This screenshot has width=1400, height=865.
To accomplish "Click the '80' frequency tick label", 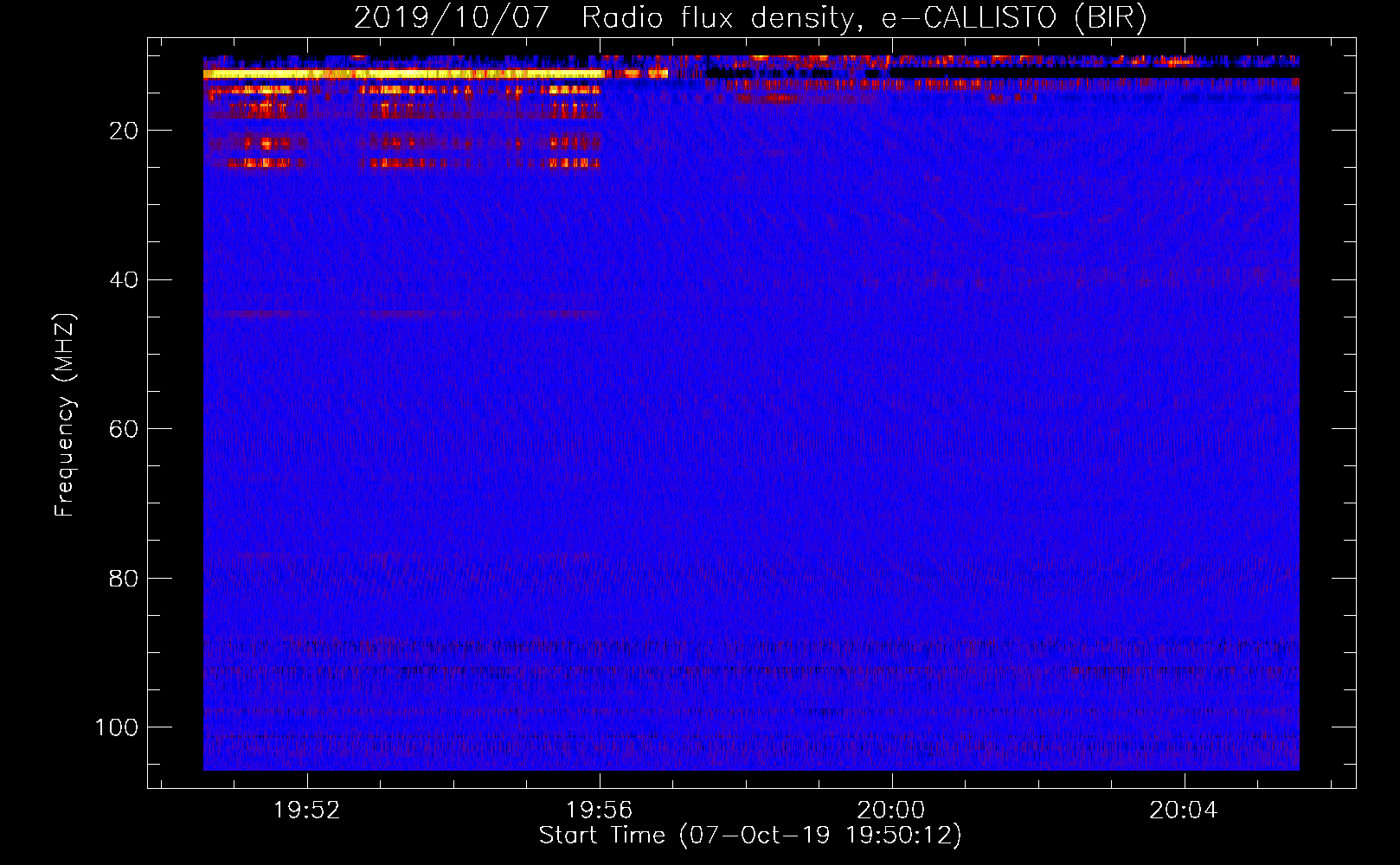I will [124, 578].
